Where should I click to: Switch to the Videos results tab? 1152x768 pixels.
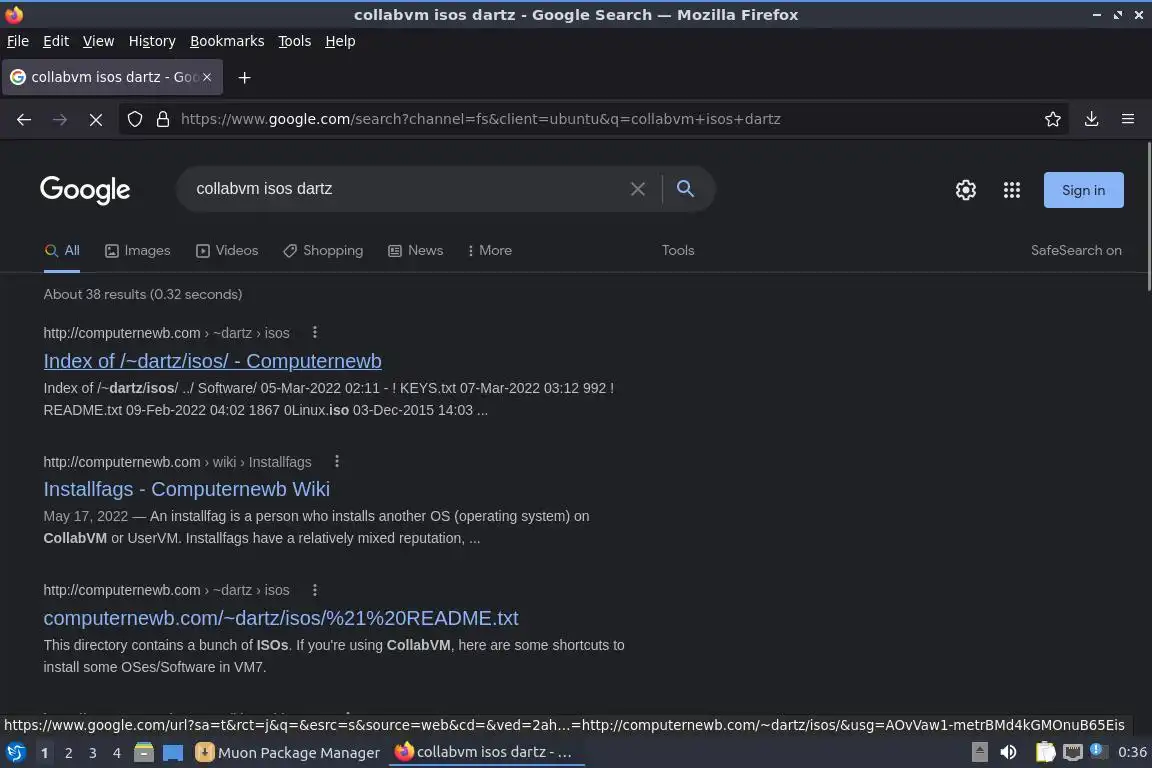tap(227, 251)
